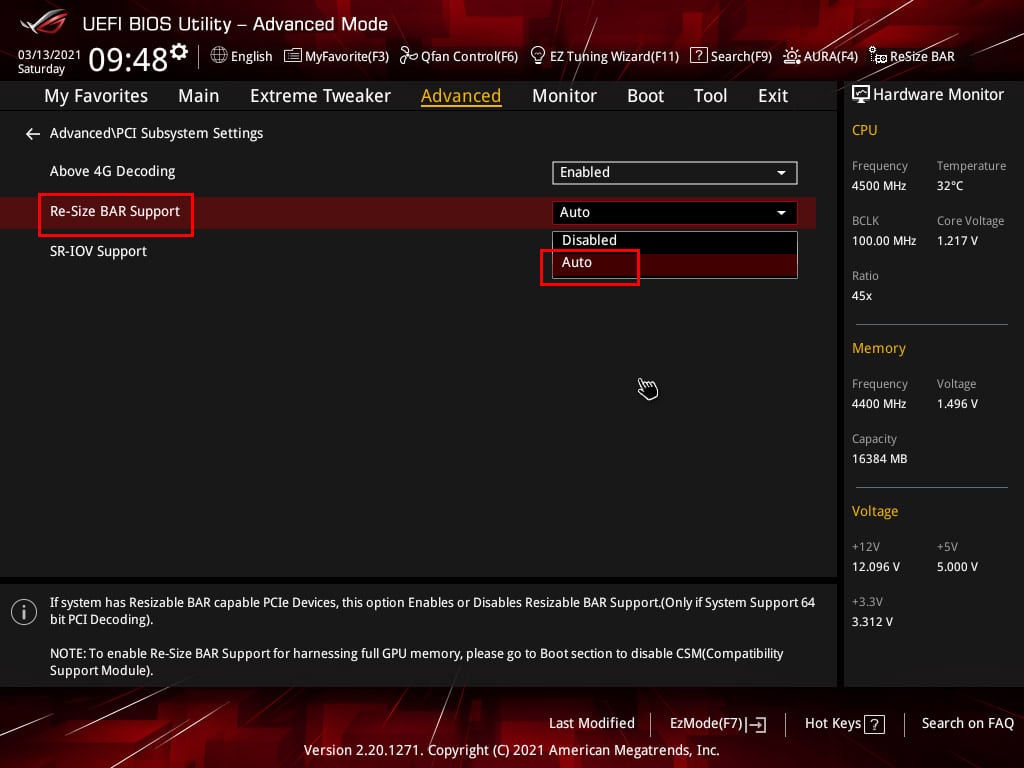Click +12V reading 12.096 V
Viewport: 1024px width, 768px height.
pyautogui.click(x=875, y=566)
